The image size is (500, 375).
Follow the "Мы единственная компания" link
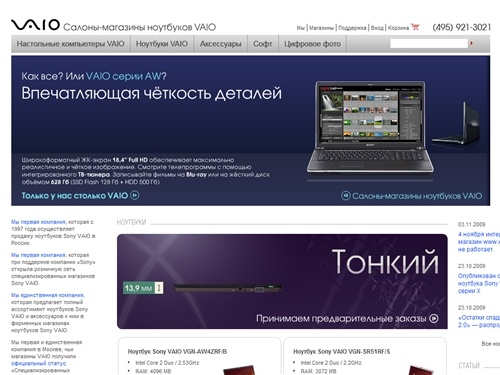click(x=48, y=295)
